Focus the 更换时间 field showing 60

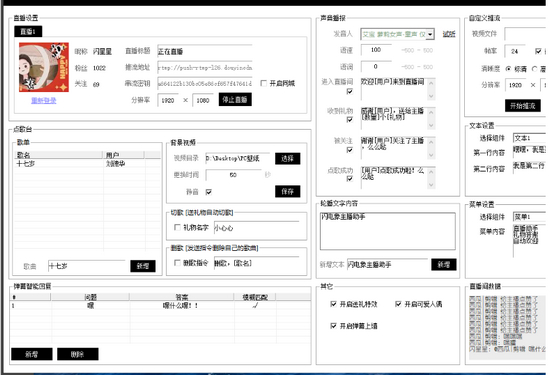[x=234, y=175]
